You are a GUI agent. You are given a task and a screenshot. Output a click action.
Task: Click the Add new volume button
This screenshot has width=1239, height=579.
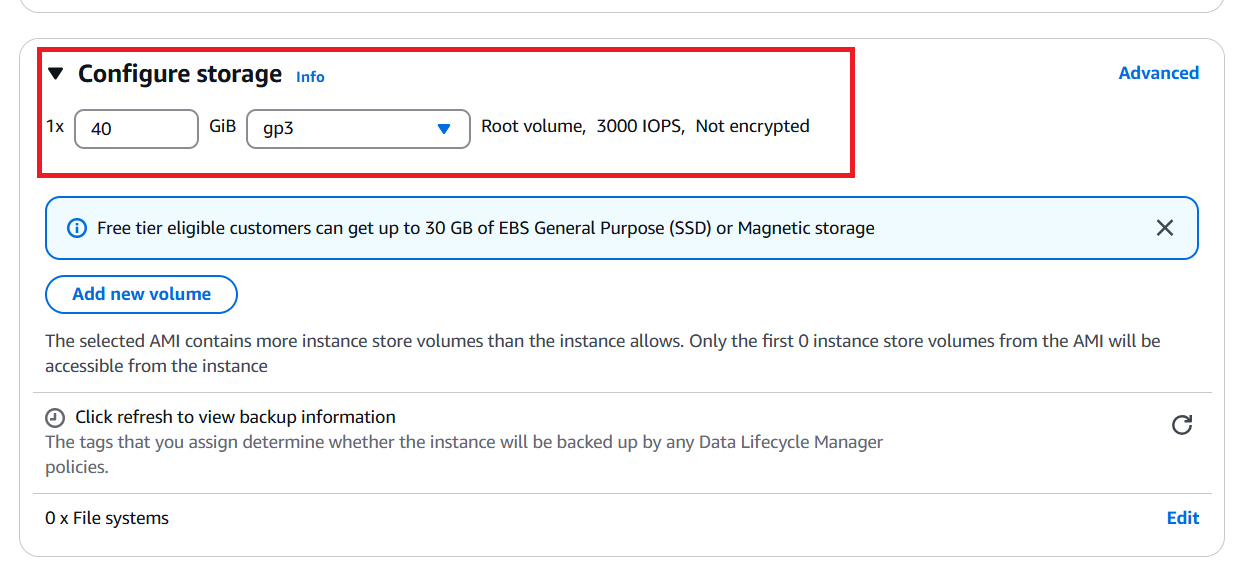tap(141, 294)
